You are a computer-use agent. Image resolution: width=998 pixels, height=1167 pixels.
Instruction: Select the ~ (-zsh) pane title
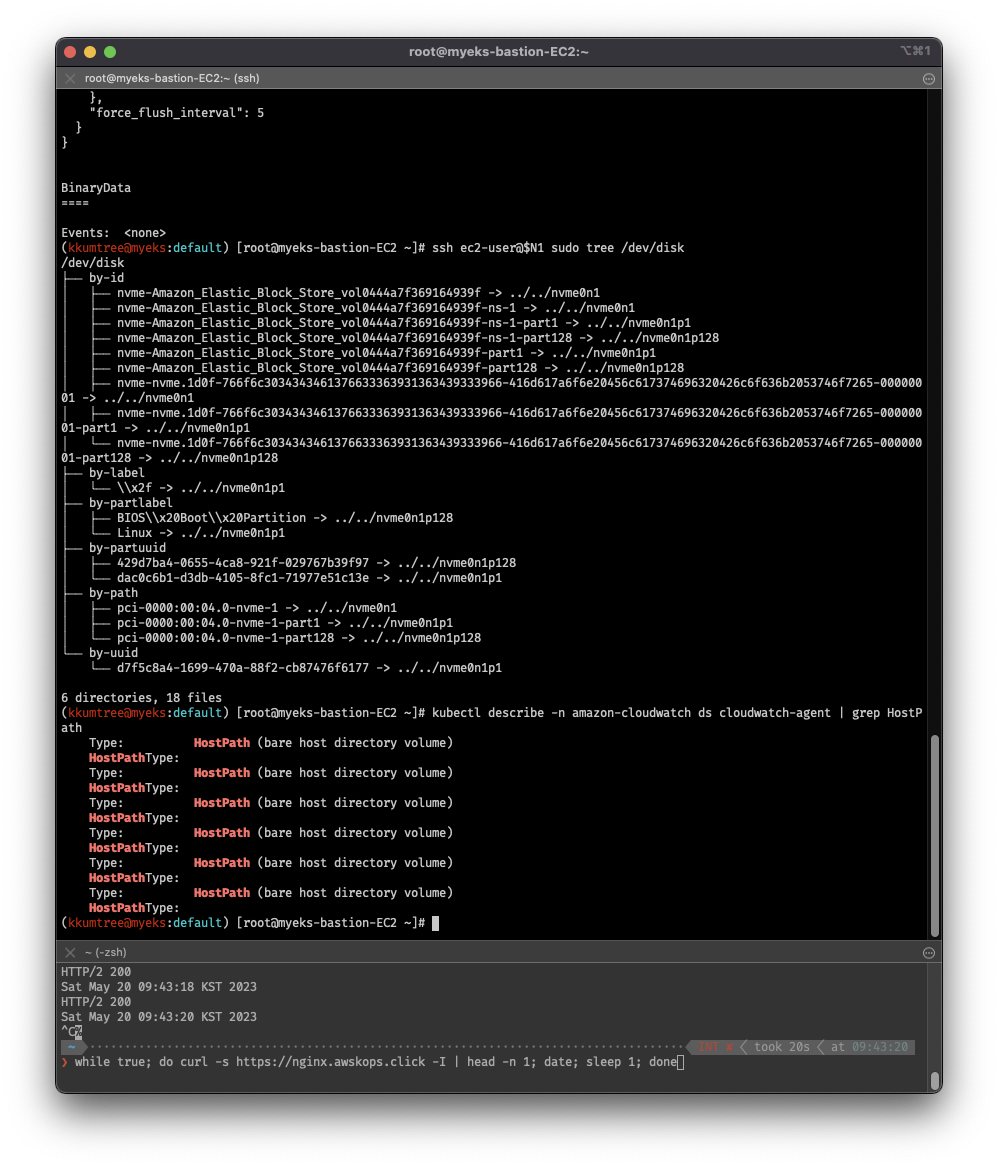(106, 952)
